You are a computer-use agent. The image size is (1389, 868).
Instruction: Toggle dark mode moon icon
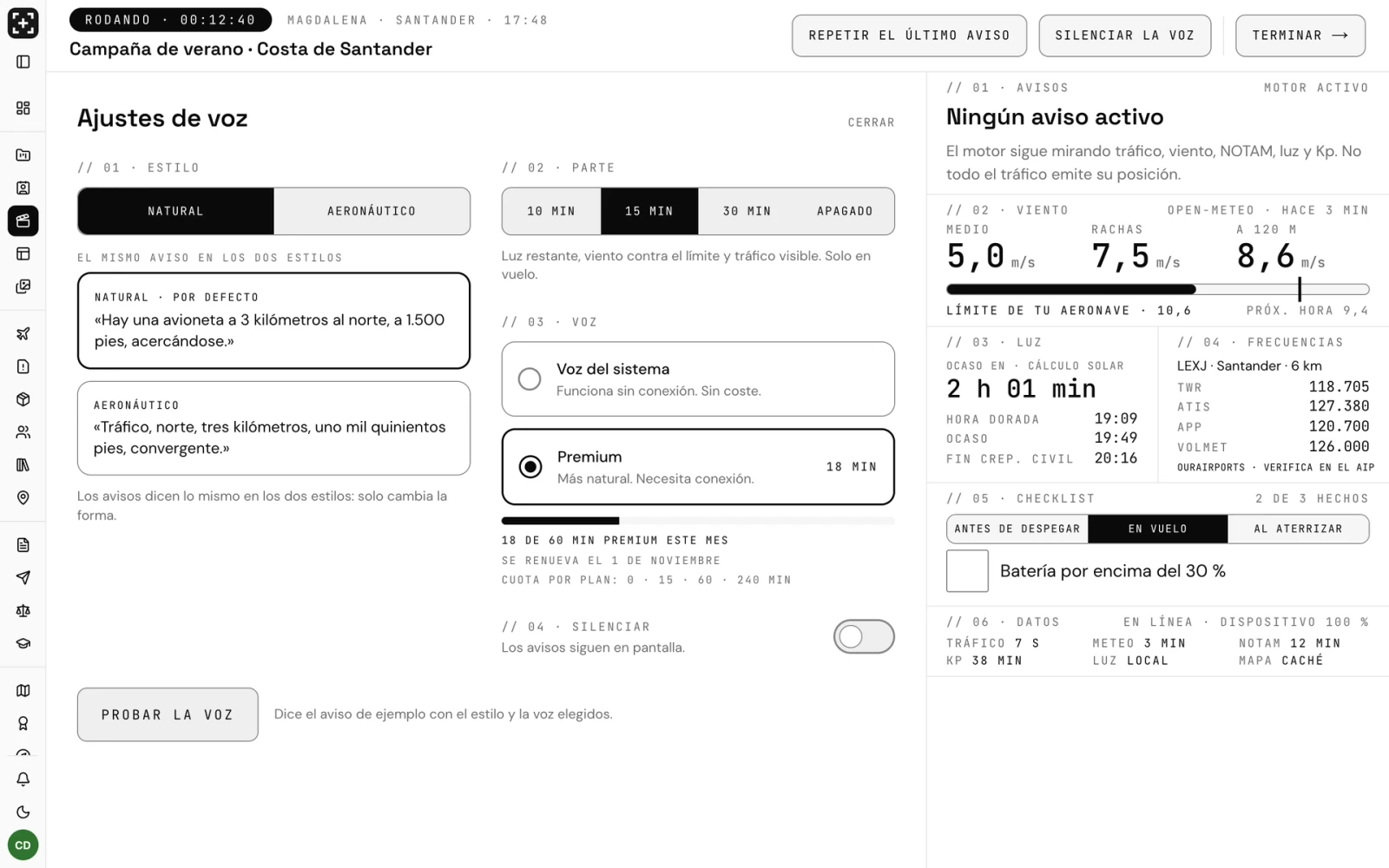tap(23, 812)
